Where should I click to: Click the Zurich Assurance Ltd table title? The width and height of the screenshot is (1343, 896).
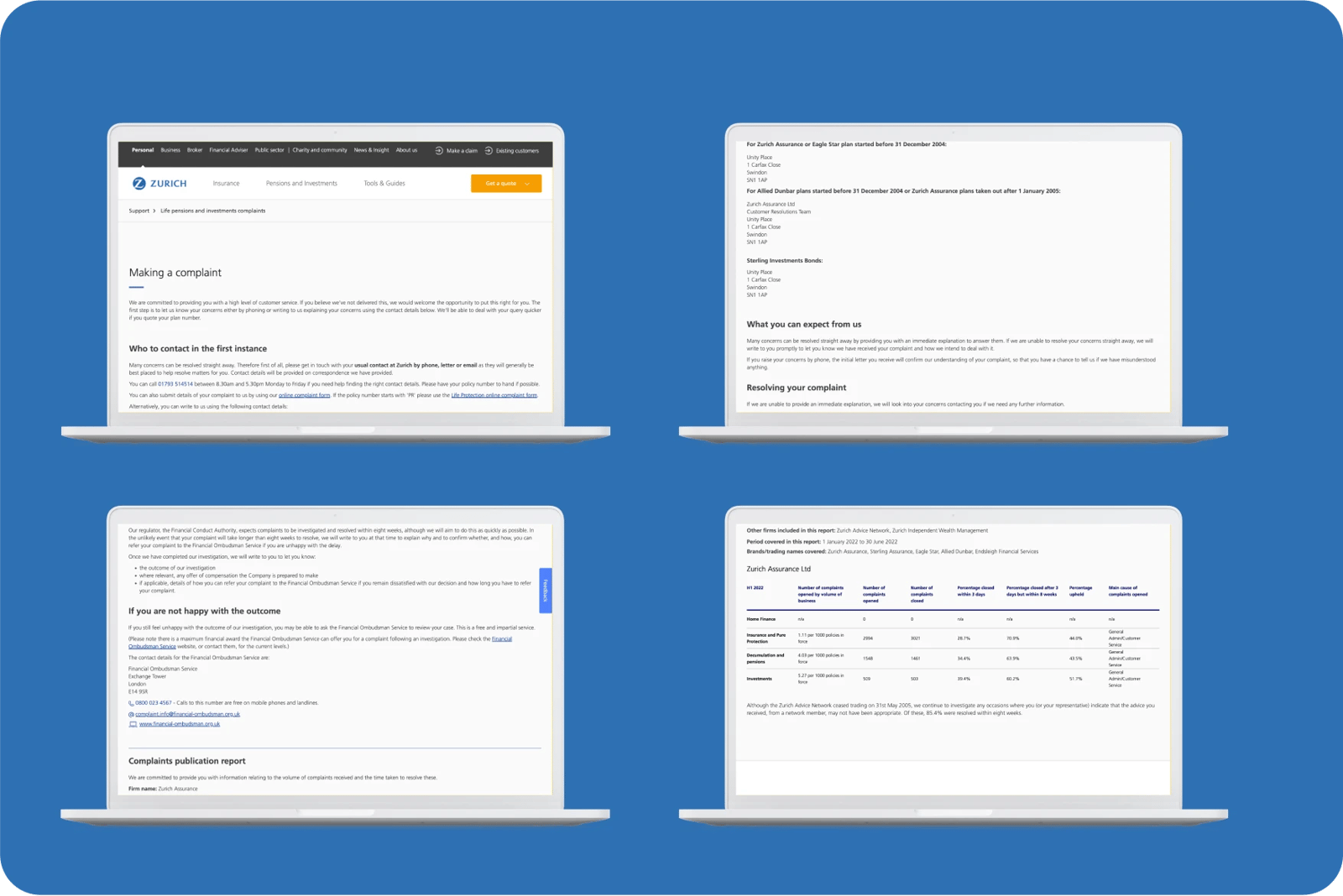point(779,569)
